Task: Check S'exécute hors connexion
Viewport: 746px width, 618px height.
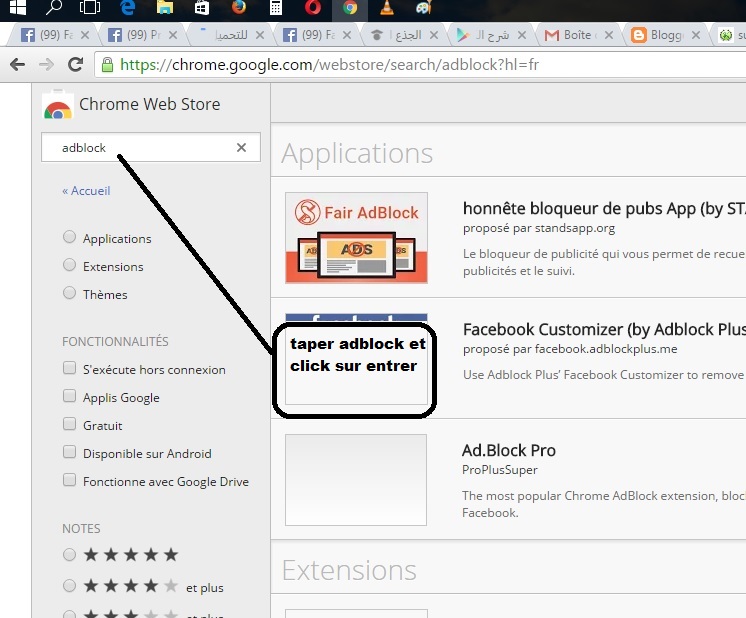Action: (x=69, y=368)
